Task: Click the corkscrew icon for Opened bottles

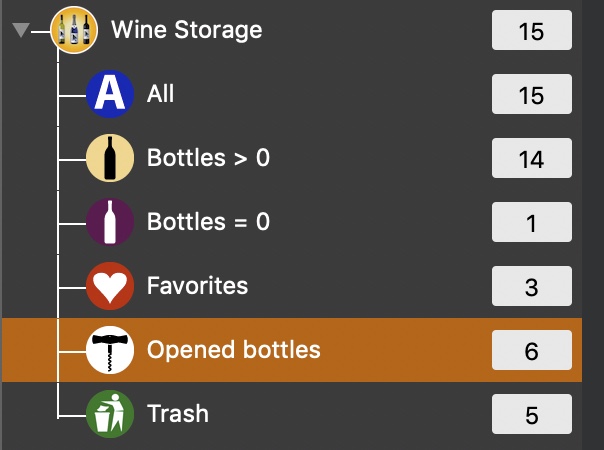Action: coord(110,350)
